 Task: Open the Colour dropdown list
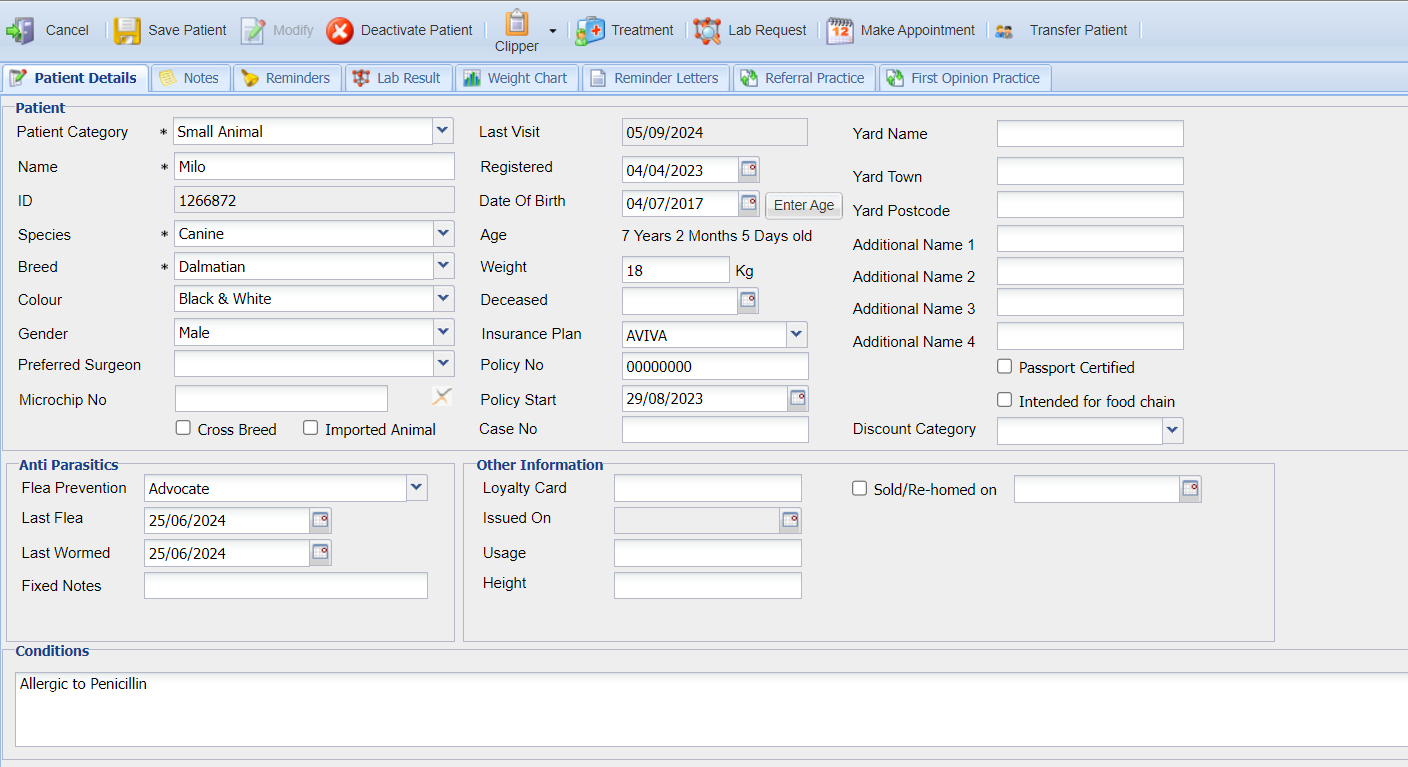pyautogui.click(x=443, y=299)
